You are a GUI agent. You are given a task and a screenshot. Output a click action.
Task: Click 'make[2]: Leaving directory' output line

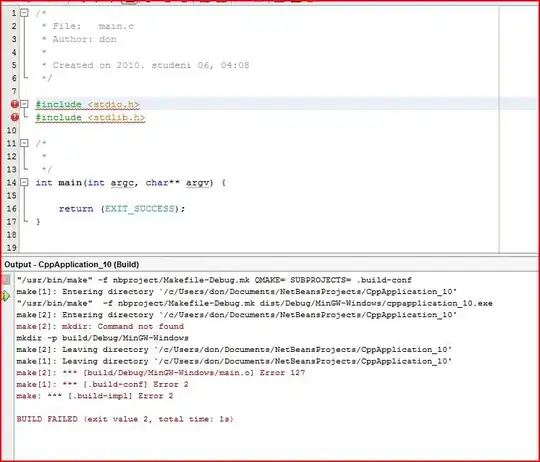click(234, 350)
